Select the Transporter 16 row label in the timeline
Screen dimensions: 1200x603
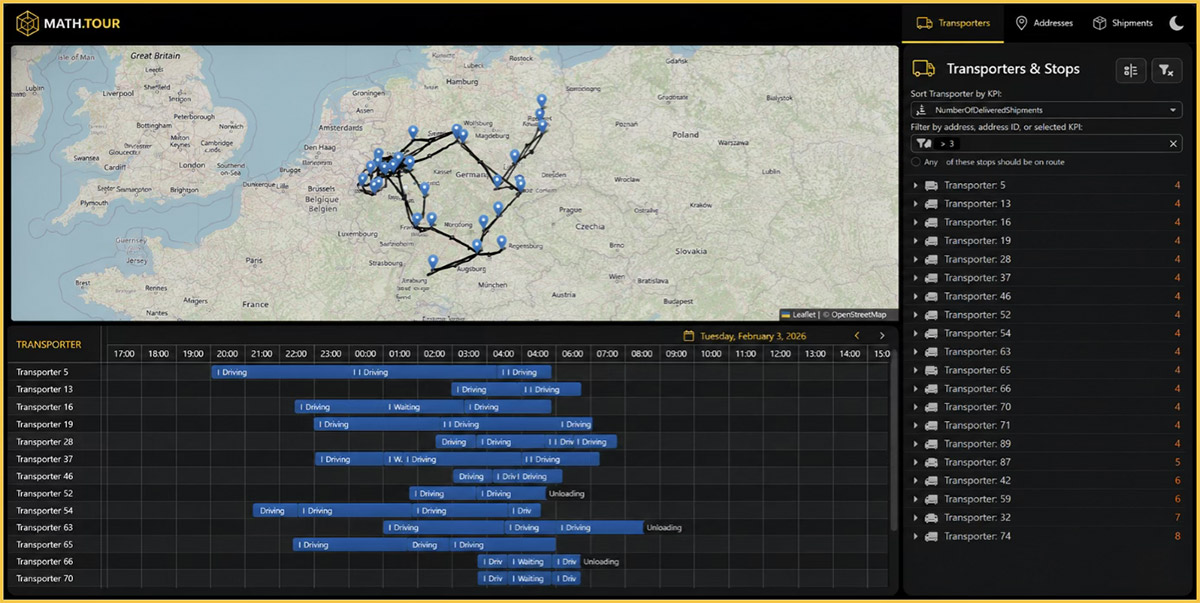(45, 407)
